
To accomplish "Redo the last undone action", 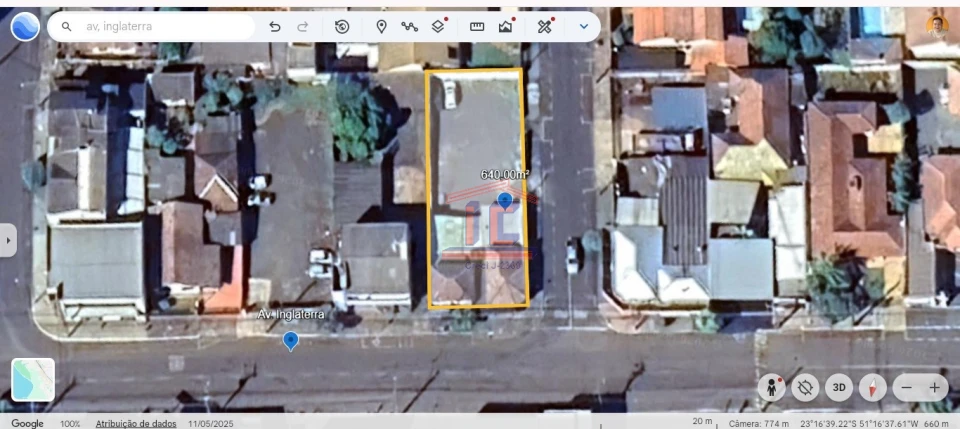I will click(303, 27).
